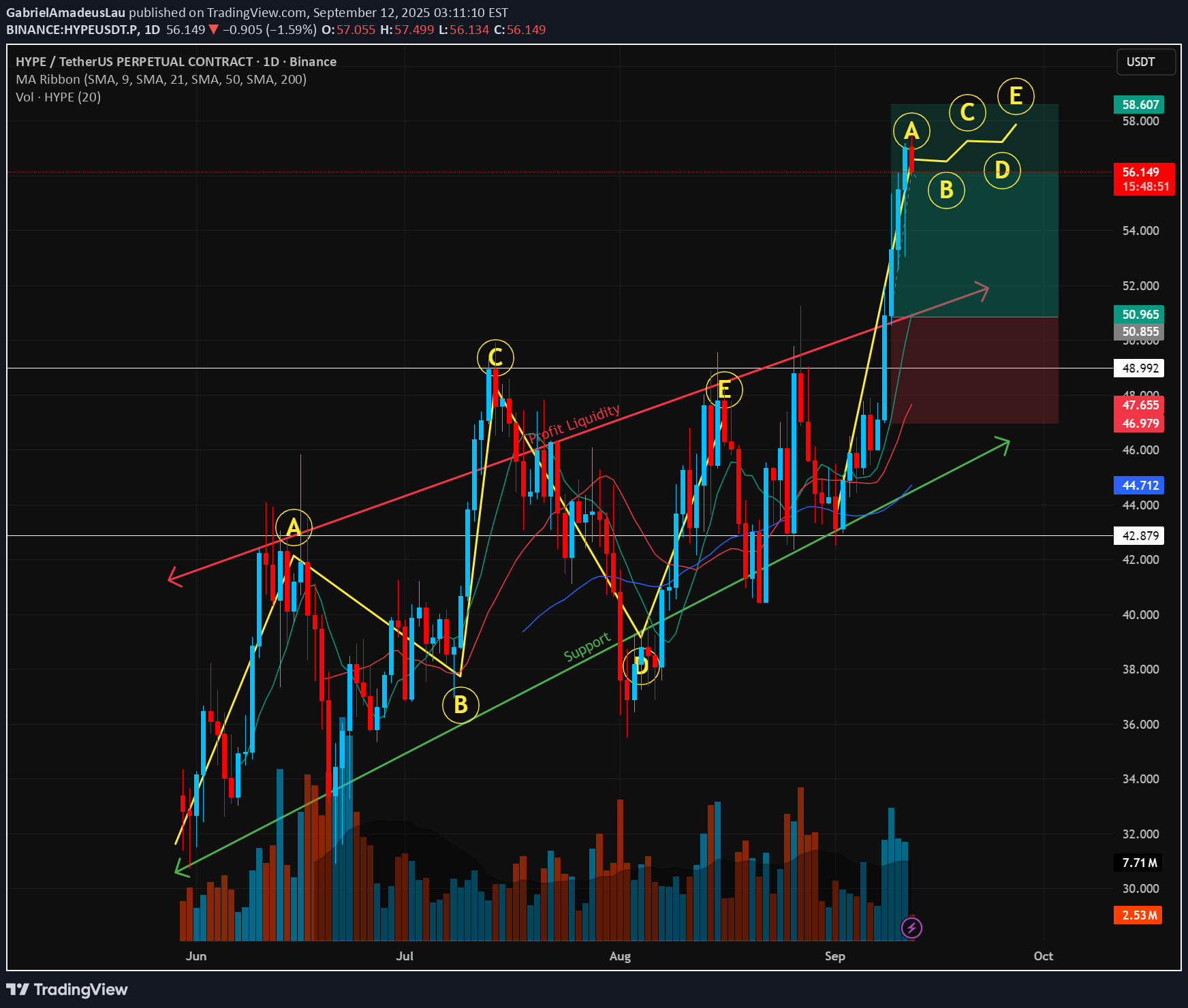Select the circled A wave label at June high
This screenshot has height=1008, width=1188.
pyautogui.click(x=294, y=527)
